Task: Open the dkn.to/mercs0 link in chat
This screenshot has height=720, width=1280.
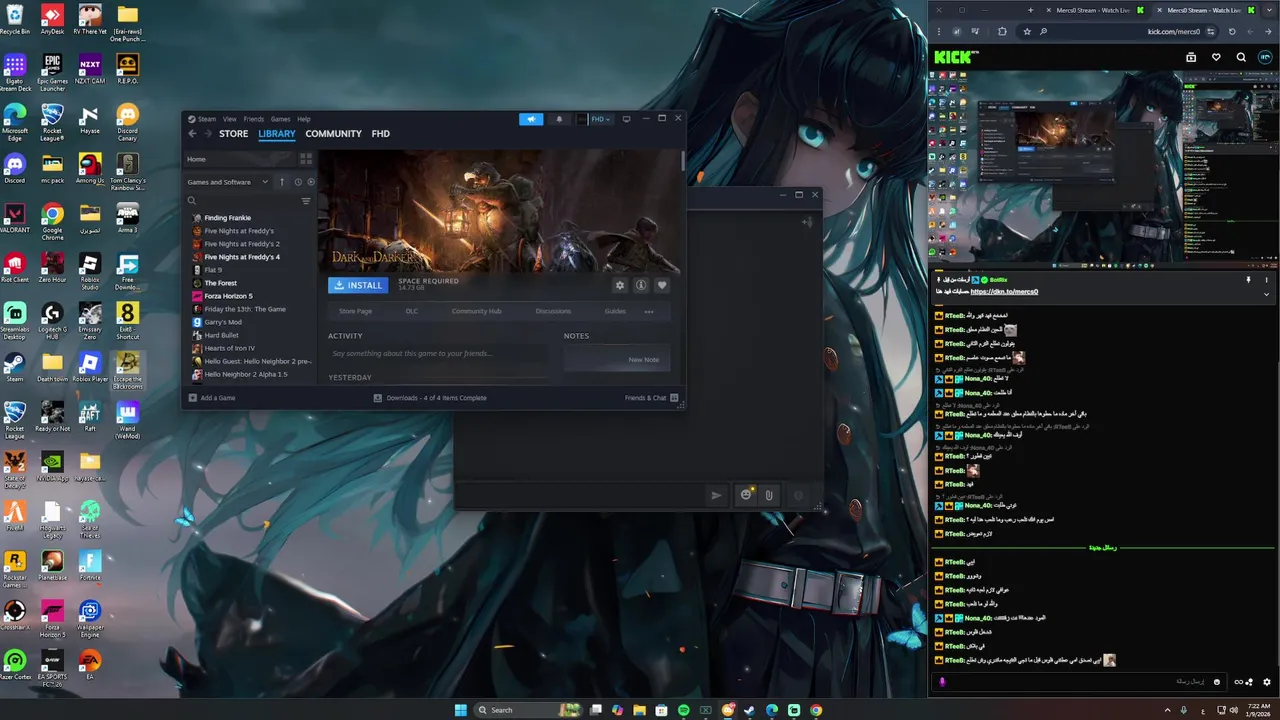Action: tap(1004, 292)
